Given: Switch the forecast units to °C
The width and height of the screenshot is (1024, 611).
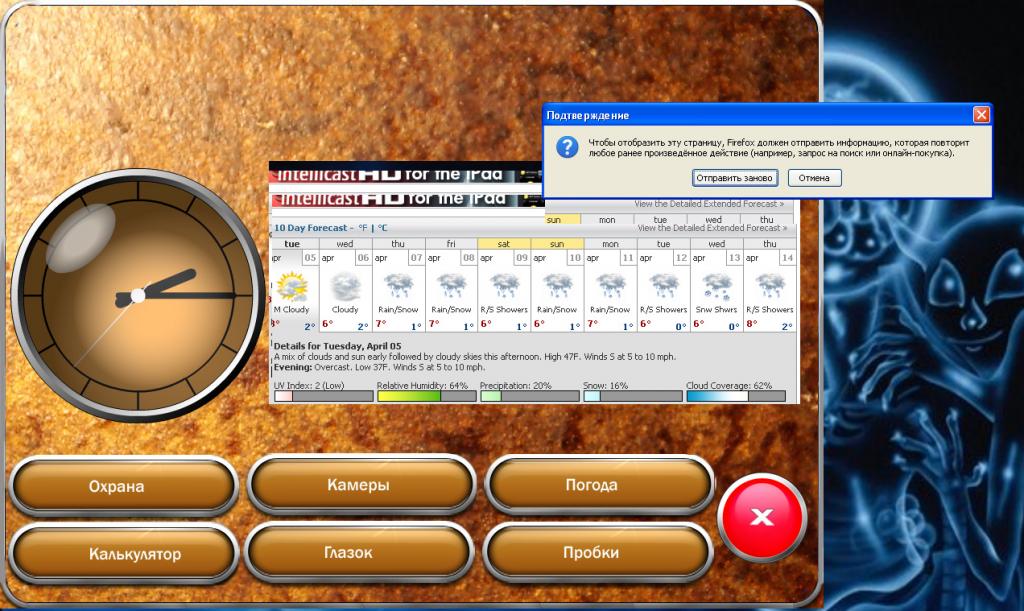Looking at the screenshot, I should (x=382, y=228).
